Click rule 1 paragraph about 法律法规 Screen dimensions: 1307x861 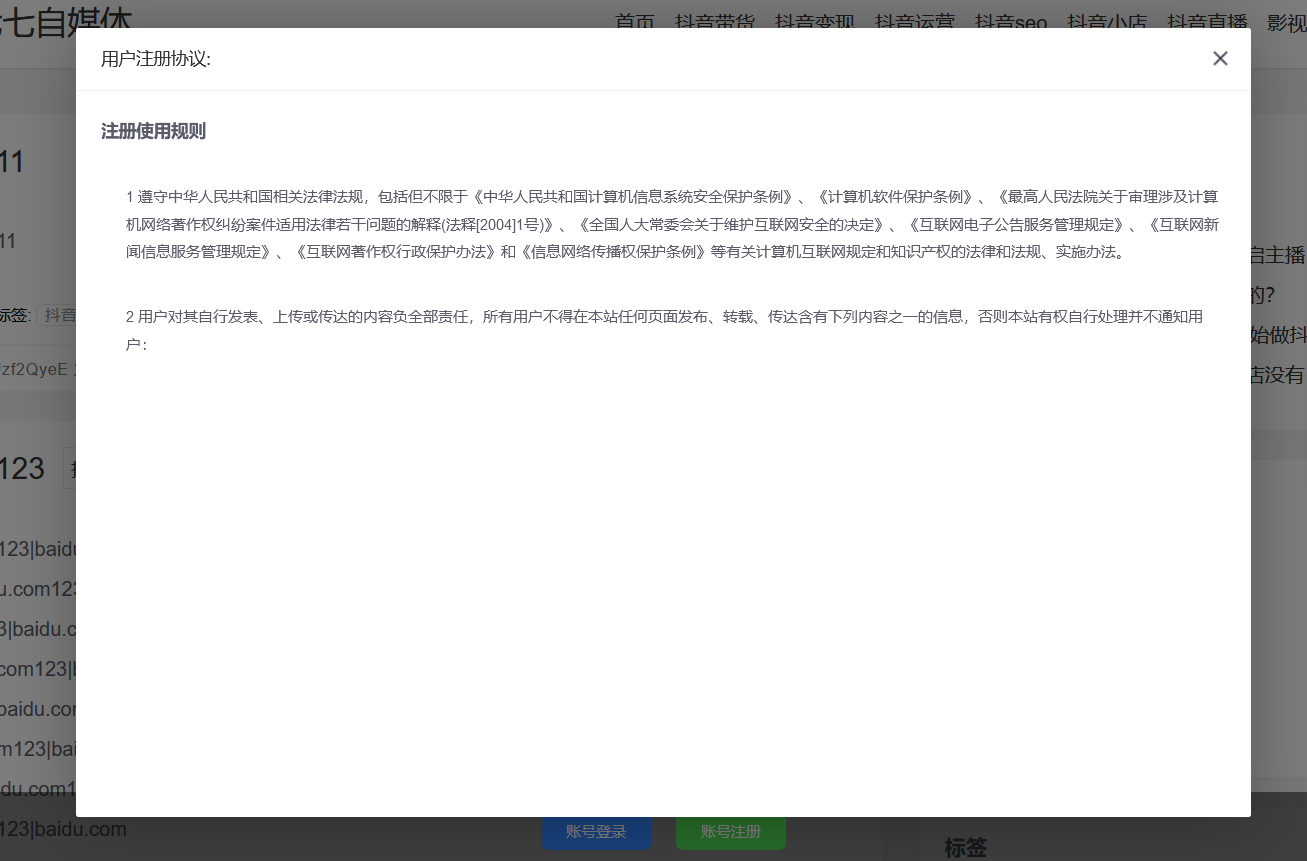[672, 224]
